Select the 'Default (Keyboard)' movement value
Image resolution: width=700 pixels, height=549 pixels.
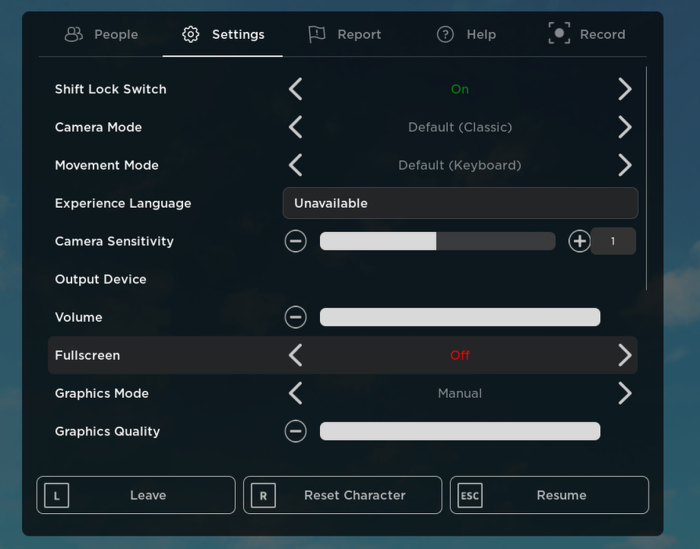pos(460,165)
